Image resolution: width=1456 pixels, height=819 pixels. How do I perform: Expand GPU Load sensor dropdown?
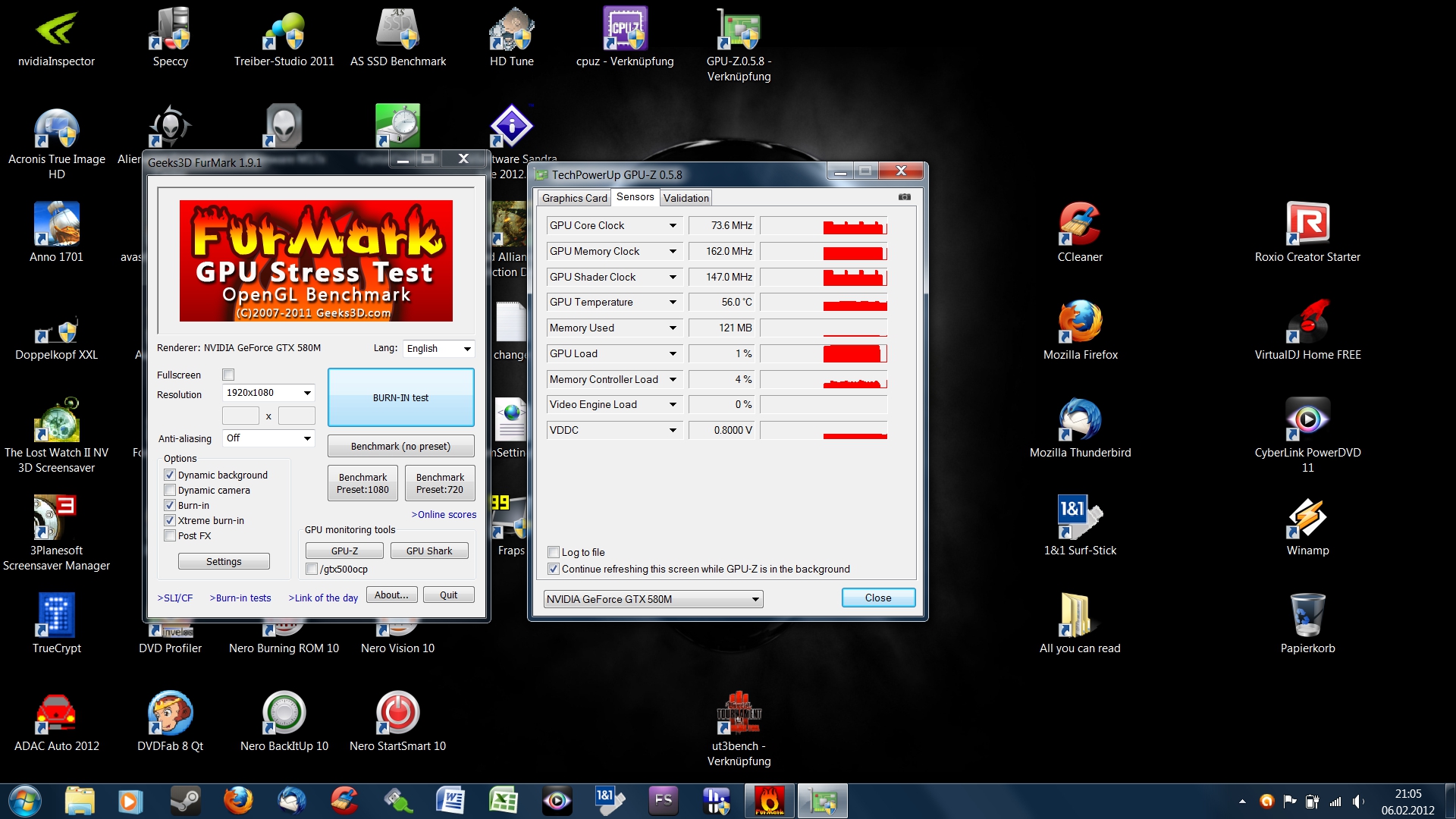tap(672, 353)
